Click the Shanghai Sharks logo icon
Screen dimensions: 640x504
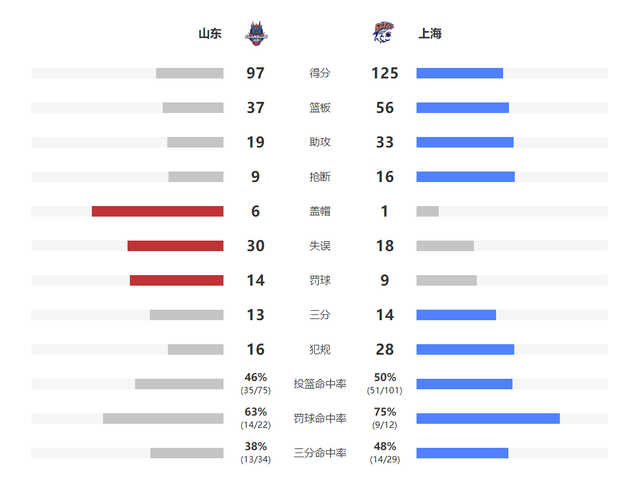click(383, 33)
